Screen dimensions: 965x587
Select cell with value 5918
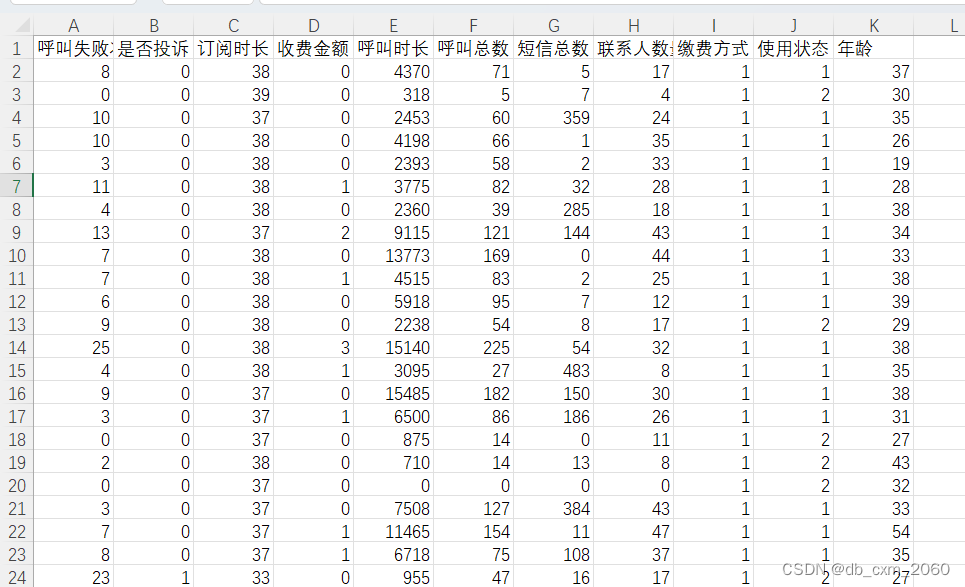[393, 301]
